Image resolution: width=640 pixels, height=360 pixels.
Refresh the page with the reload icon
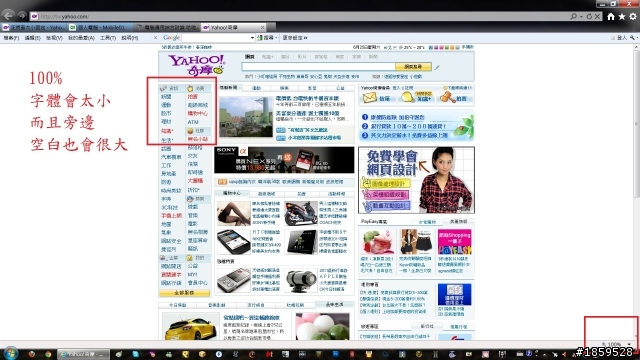589,16
